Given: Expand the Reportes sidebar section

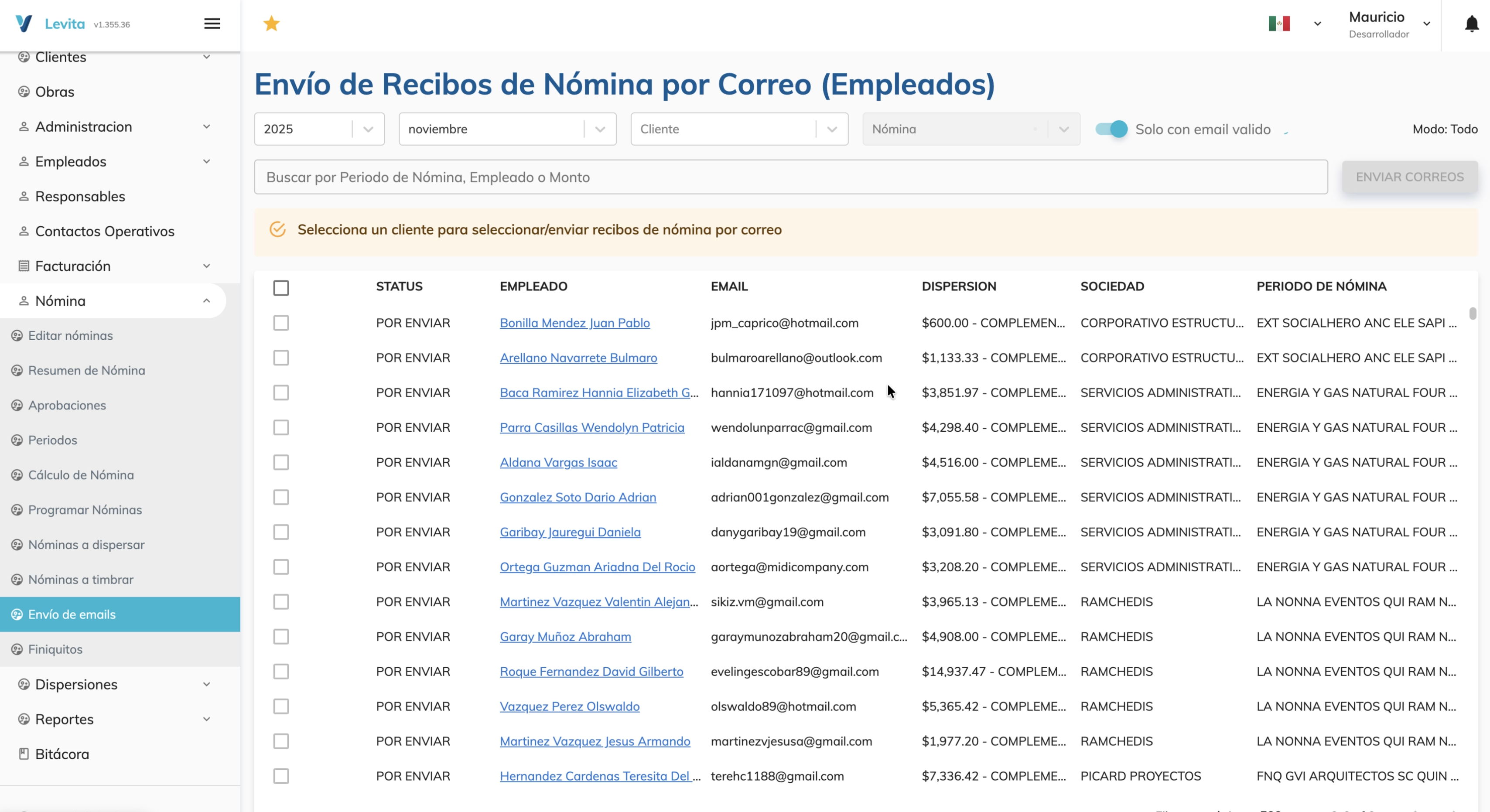Looking at the screenshot, I should pyautogui.click(x=206, y=719).
